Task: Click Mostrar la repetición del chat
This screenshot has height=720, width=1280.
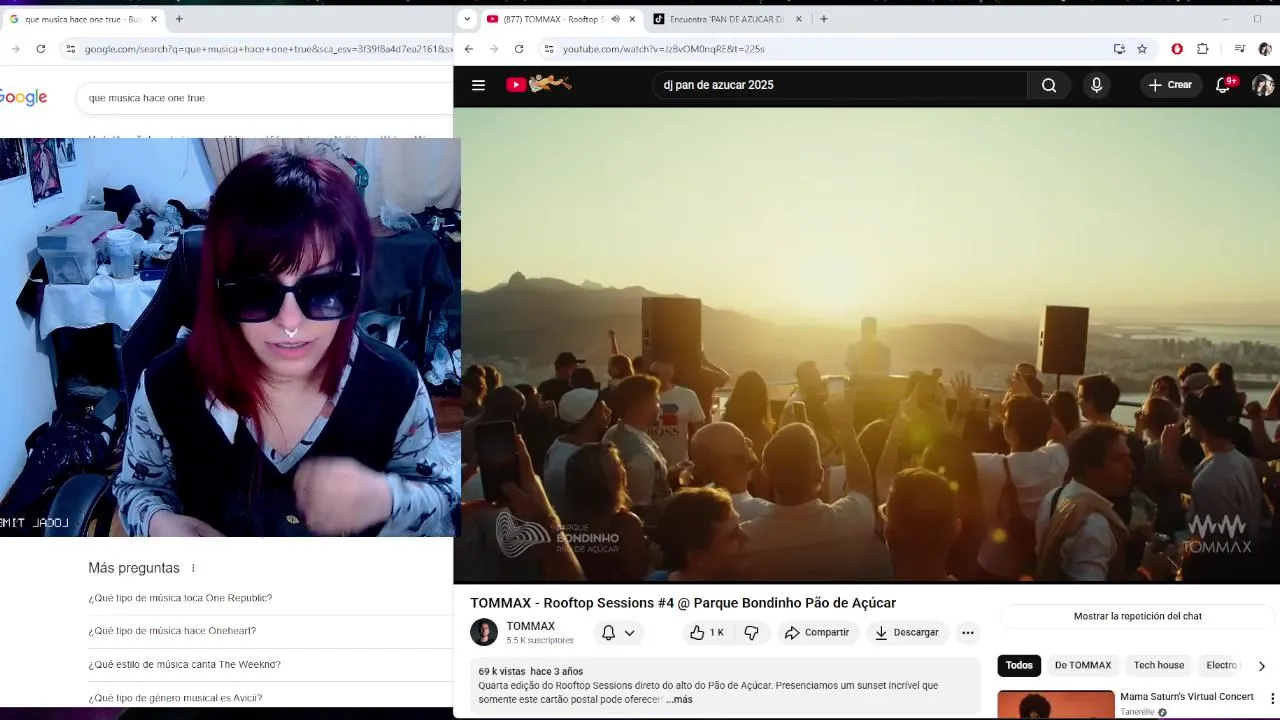Action: coord(1137,617)
